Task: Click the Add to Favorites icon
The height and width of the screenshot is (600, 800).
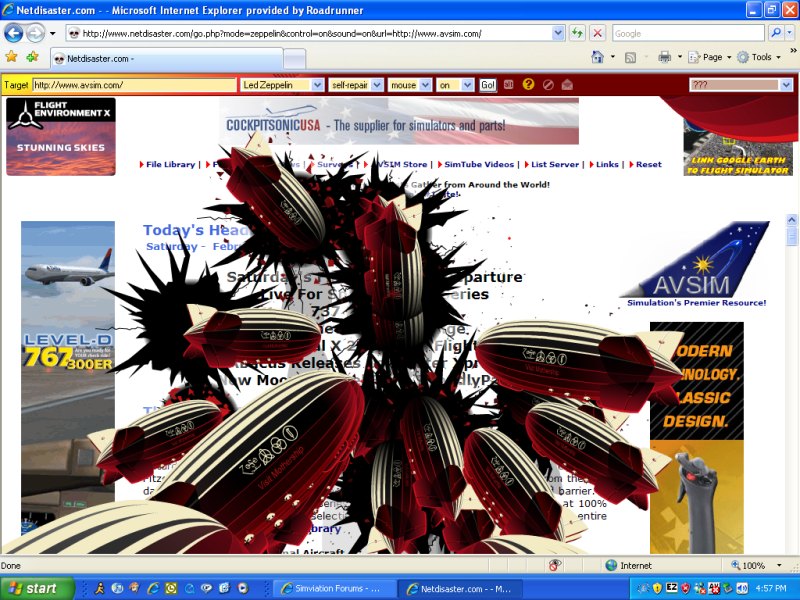Action: (33, 57)
